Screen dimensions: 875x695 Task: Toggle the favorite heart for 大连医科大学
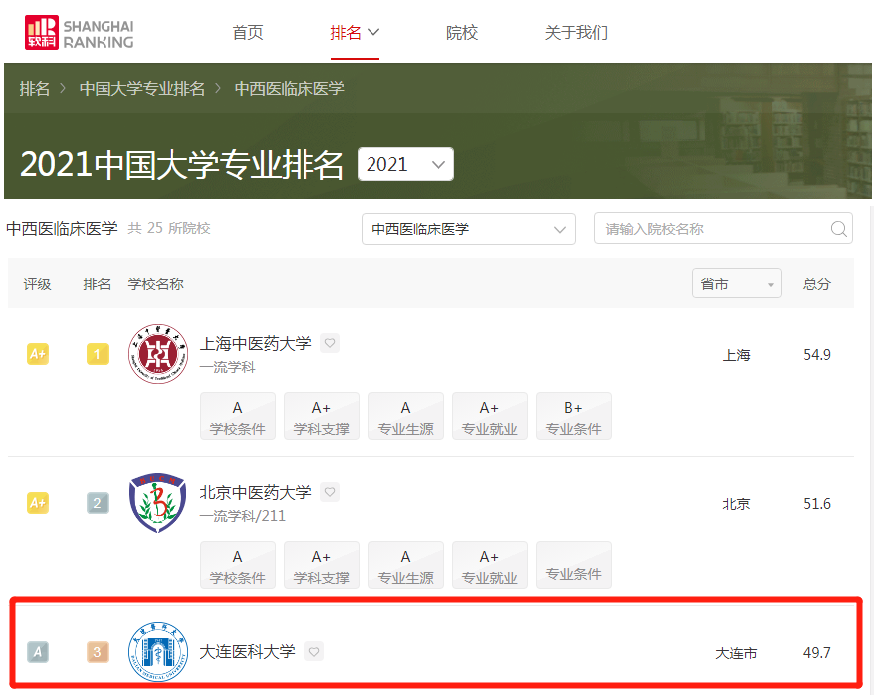tap(313, 651)
